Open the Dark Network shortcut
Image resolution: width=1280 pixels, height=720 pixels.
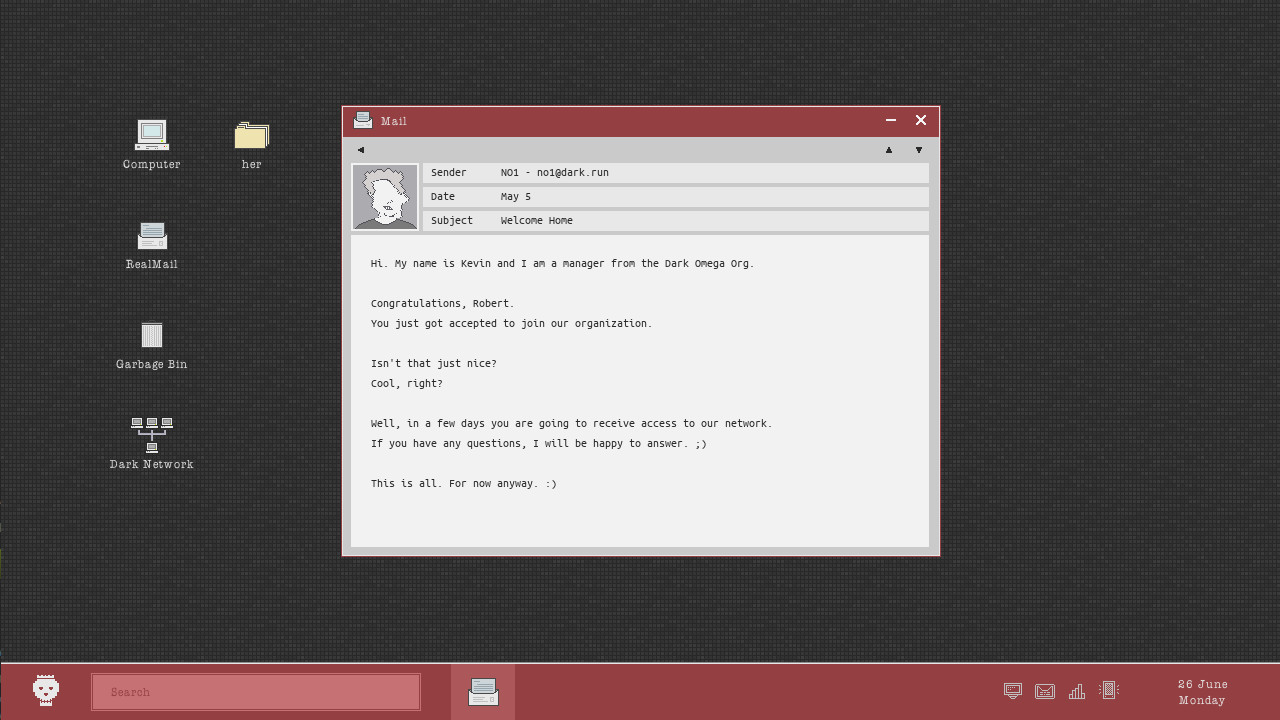[152, 435]
